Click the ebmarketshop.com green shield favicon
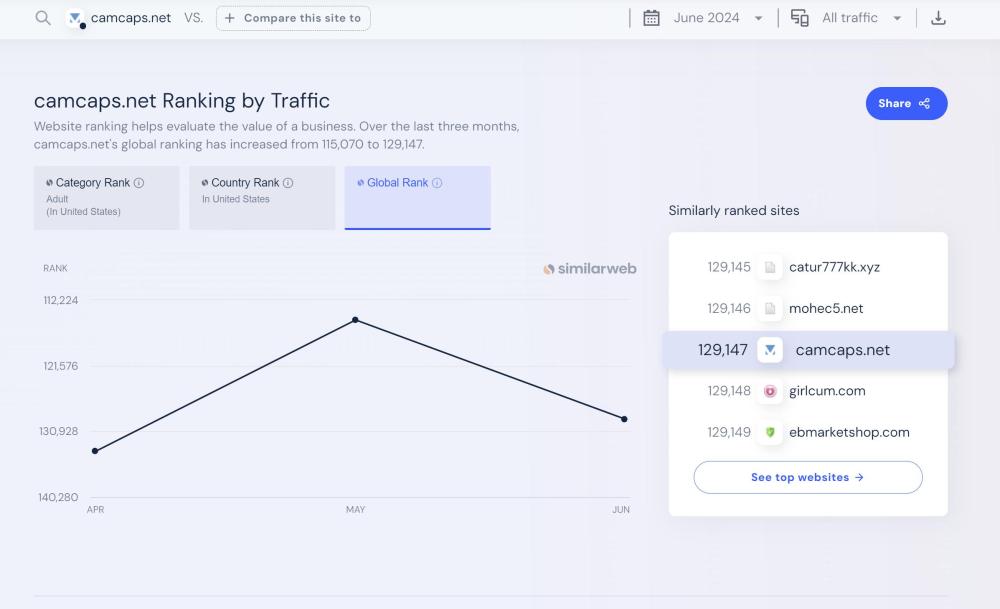 pos(770,432)
